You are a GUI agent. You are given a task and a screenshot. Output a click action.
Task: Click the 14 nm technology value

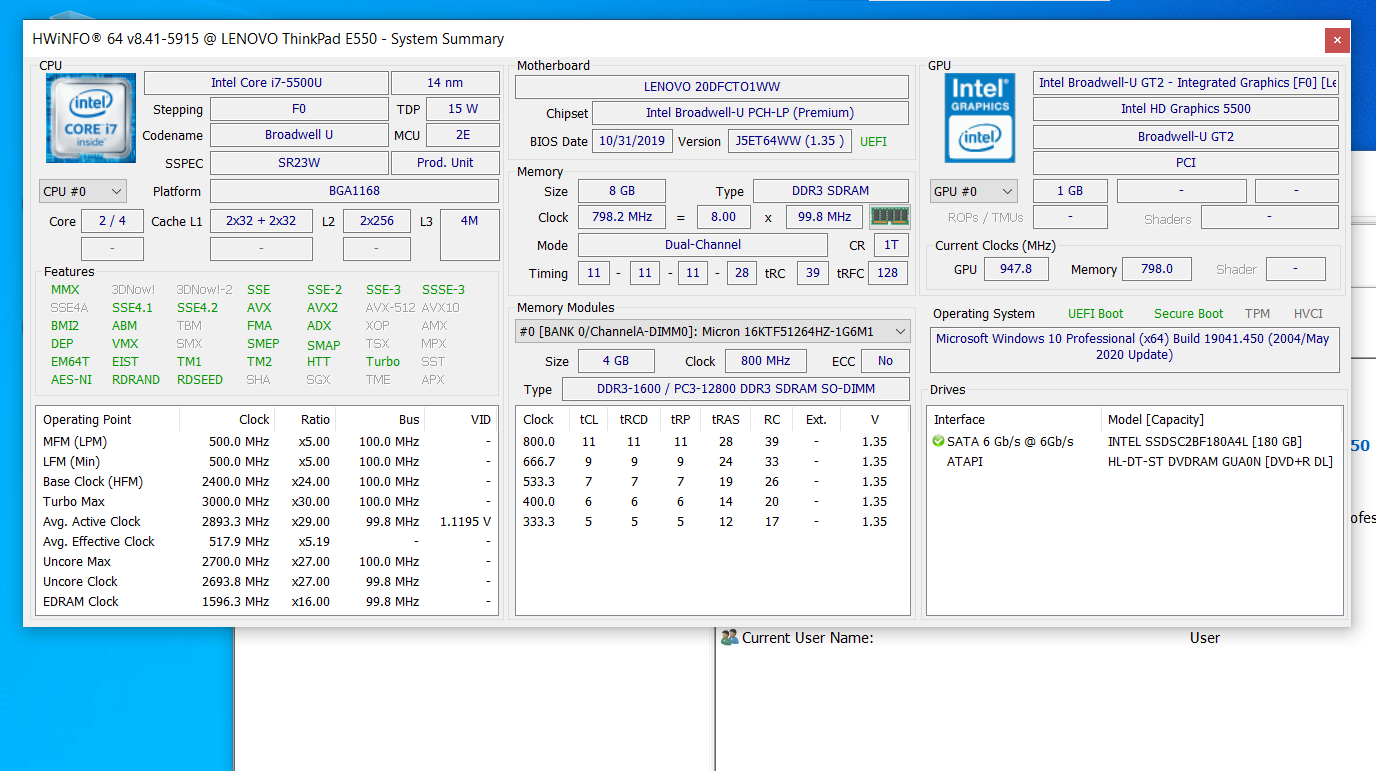pyautogui.click(x=445, y=83)
